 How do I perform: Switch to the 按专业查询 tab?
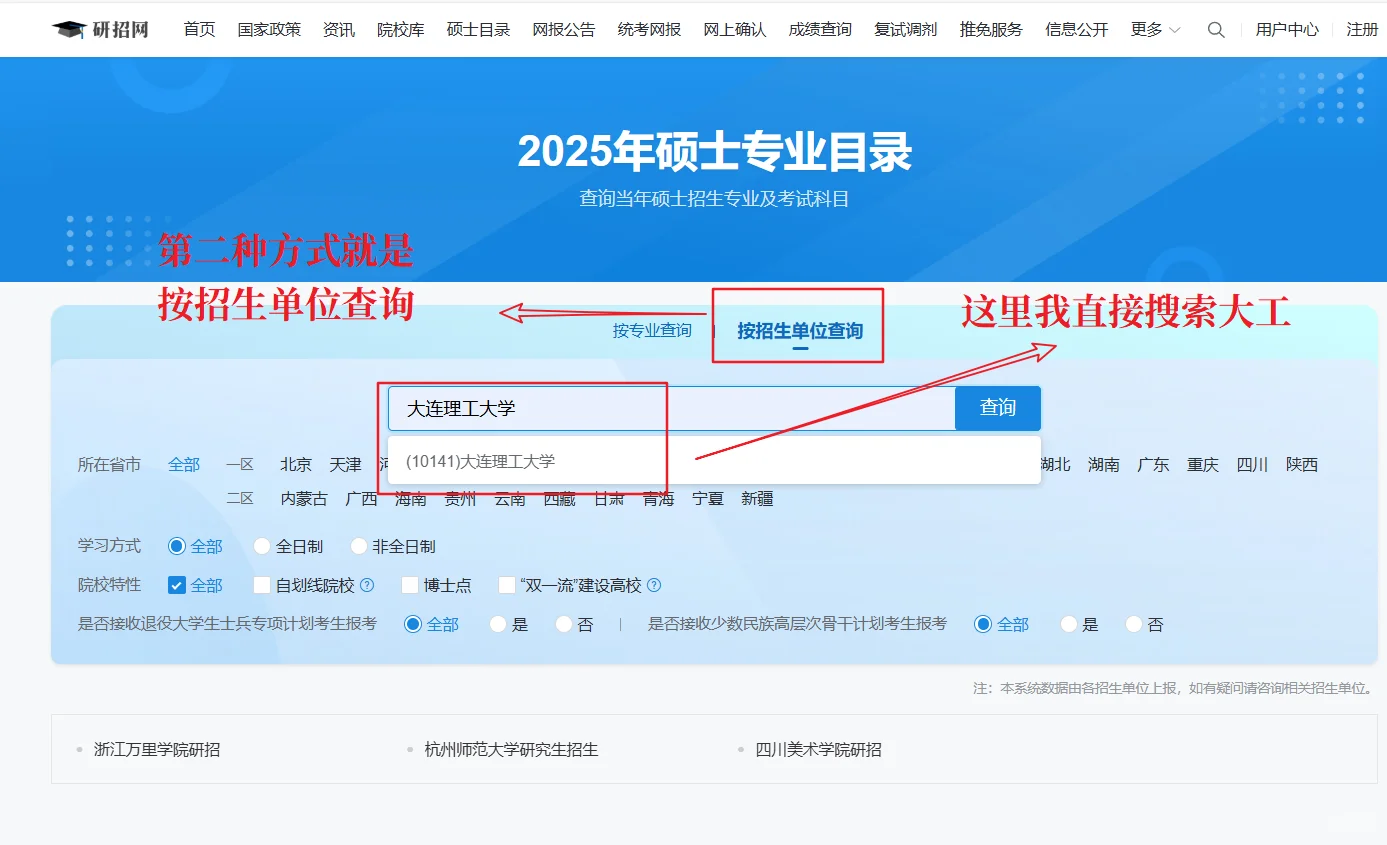pos(650,330)
